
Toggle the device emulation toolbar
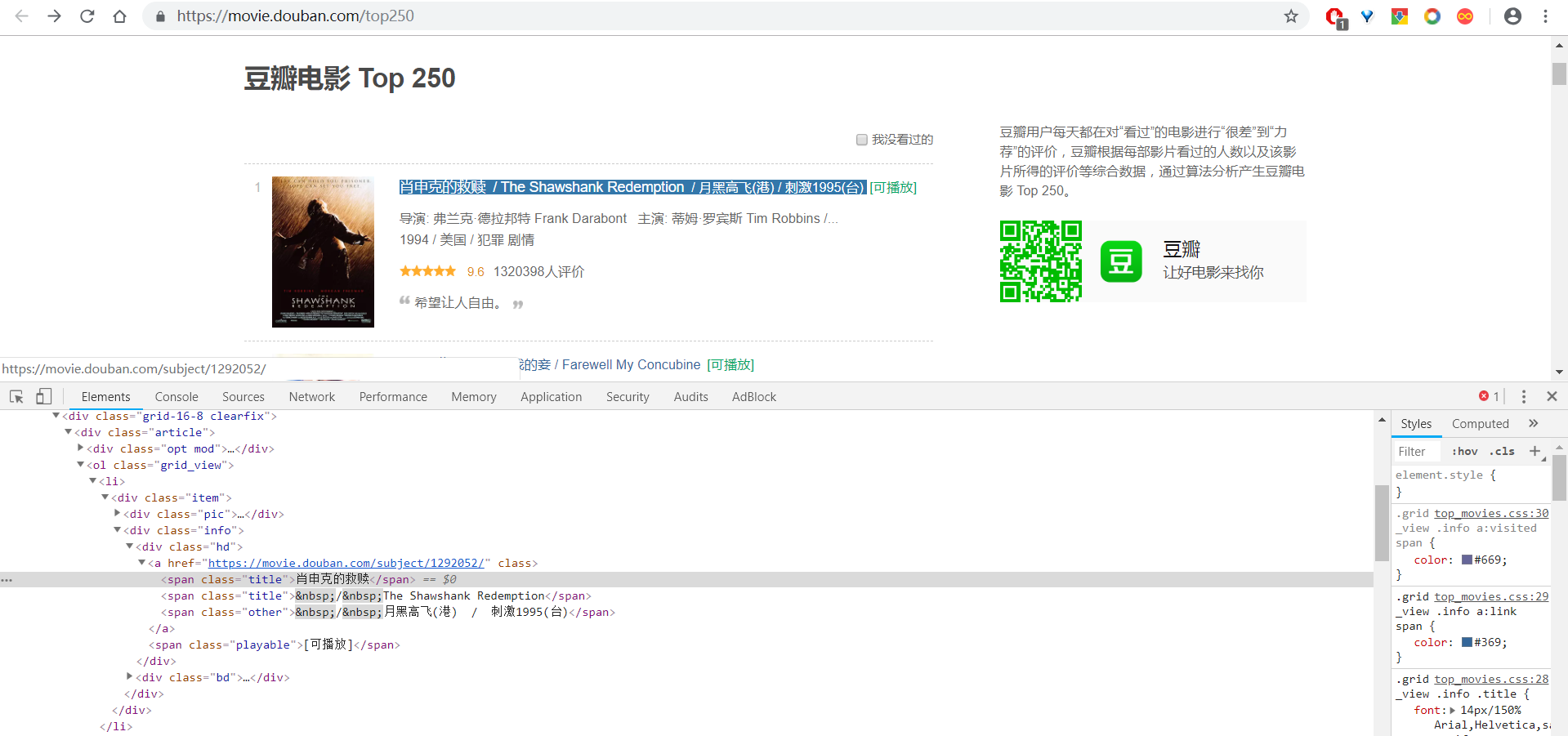44,396
